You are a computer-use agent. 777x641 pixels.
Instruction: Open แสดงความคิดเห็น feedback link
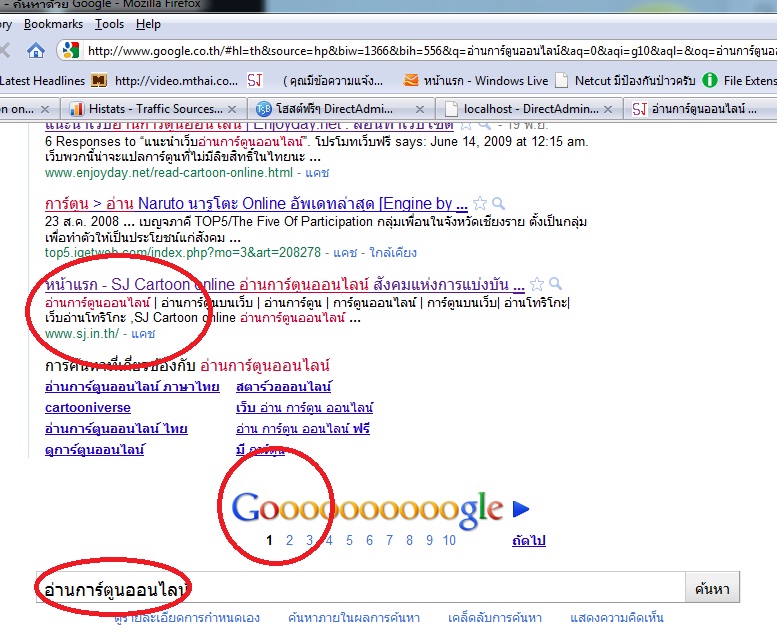[x=616, y=618]
